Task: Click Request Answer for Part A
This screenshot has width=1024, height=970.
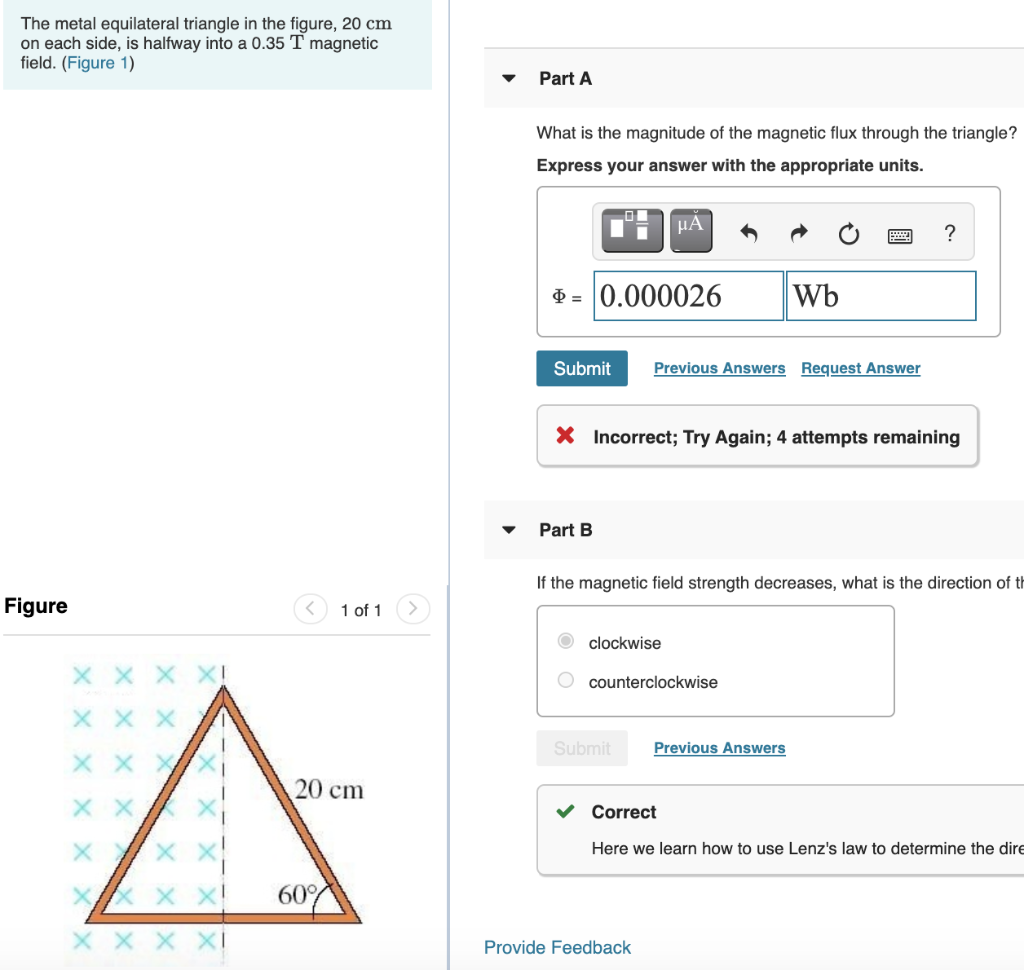Action: 860,368
